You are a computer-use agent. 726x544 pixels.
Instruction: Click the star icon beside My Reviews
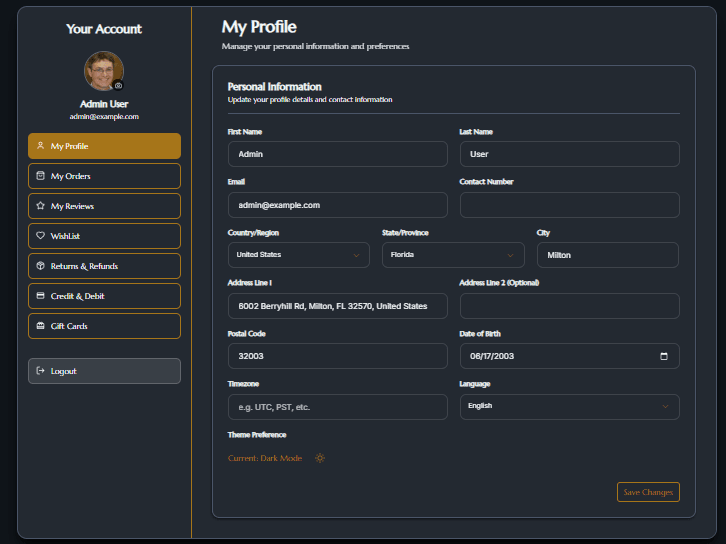tap(40, 206)
